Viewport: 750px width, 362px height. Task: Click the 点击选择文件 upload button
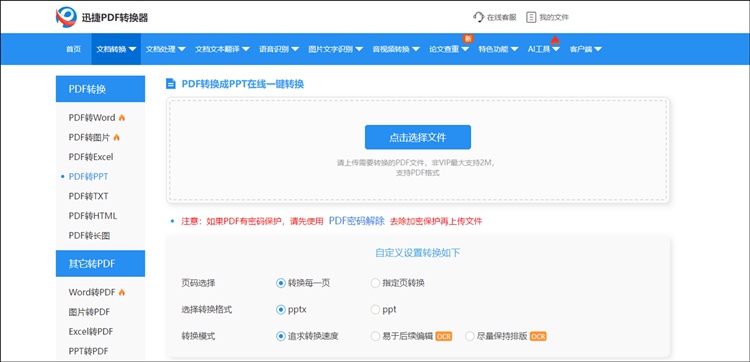point(418,137)
